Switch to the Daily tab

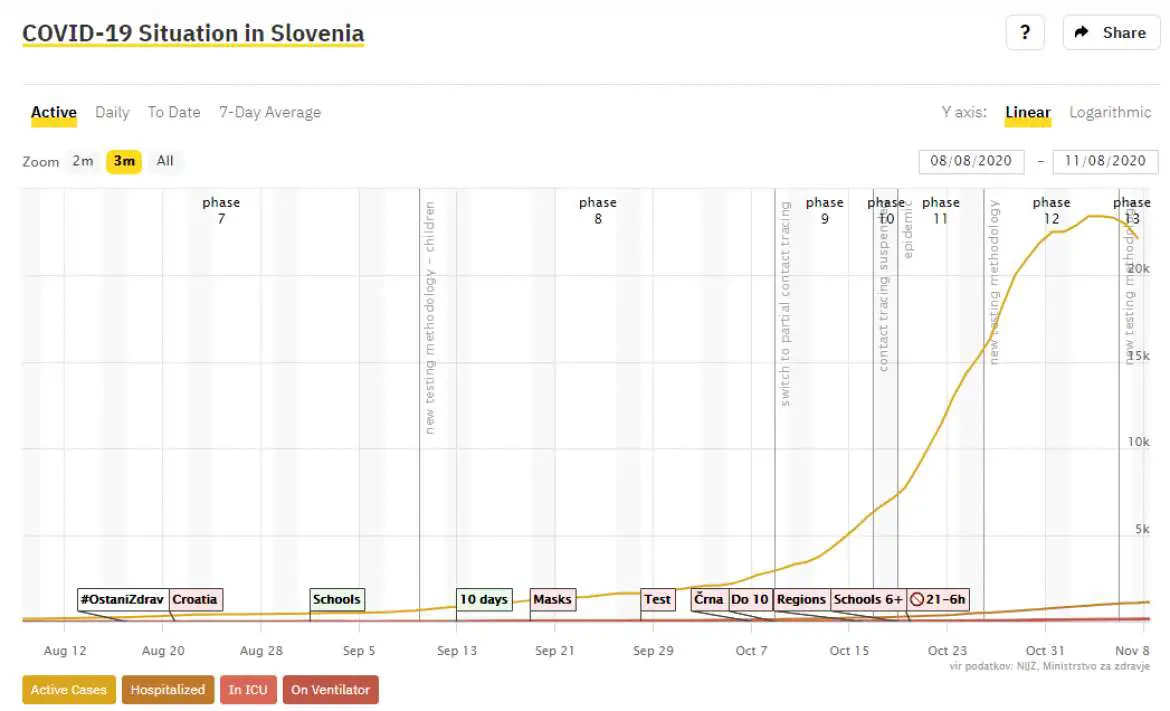pyautogui.click(x=112, y=112)
